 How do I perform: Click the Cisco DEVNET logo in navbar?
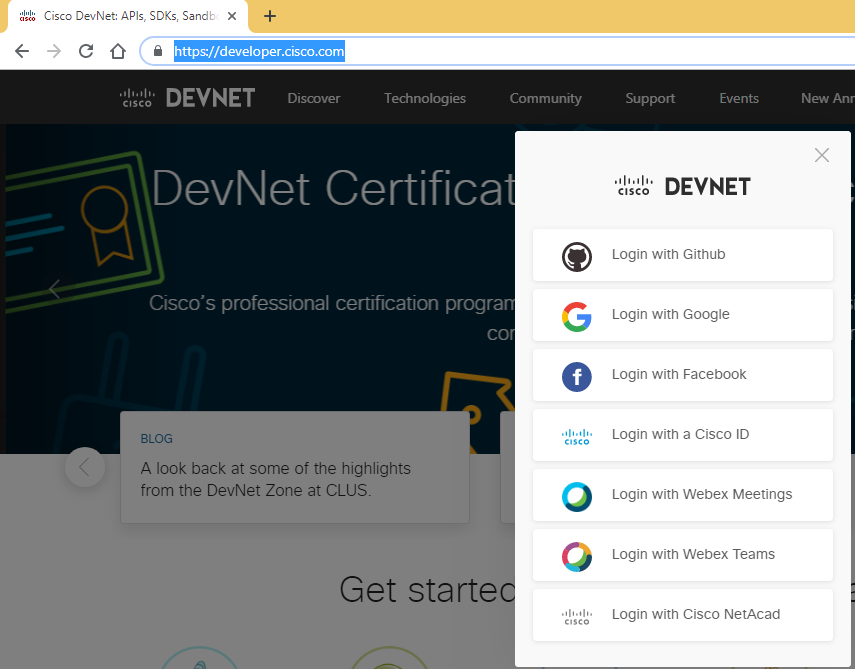pyautogui.click(x=187, y=98)
